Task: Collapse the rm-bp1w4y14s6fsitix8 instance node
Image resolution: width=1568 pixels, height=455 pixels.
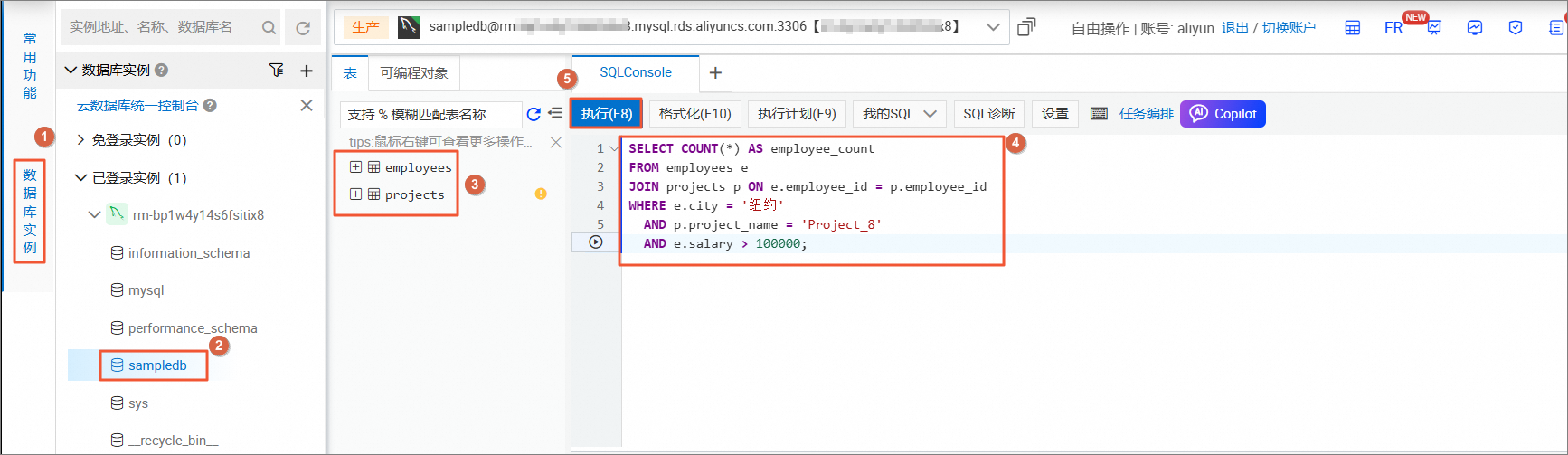Action: pos(94,215)
